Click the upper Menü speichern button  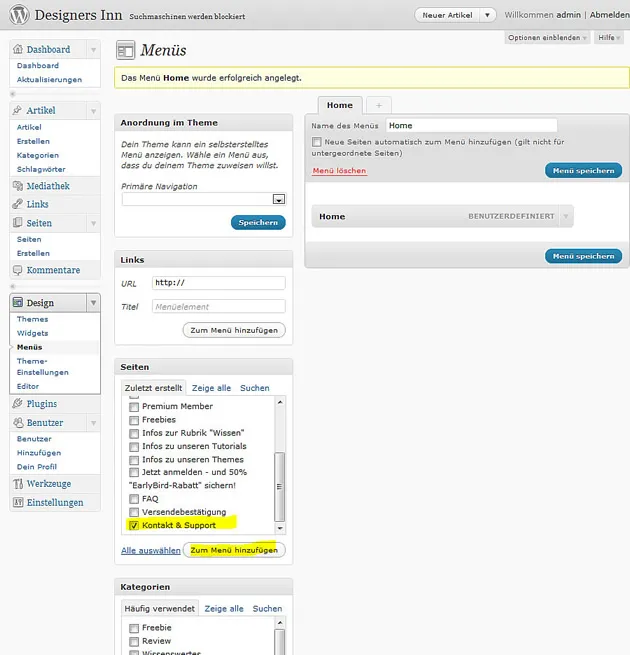point(583,171)
